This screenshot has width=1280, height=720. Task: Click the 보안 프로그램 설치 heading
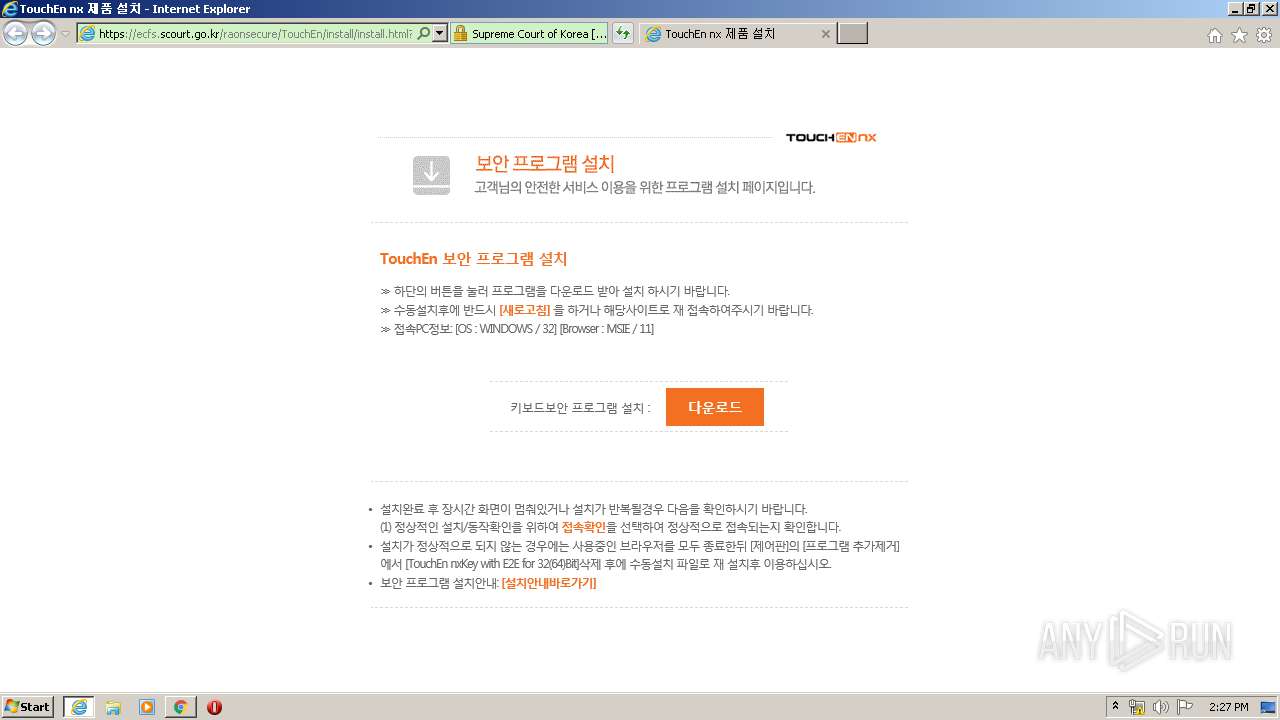pyautogui.click(x=545, y=164)
